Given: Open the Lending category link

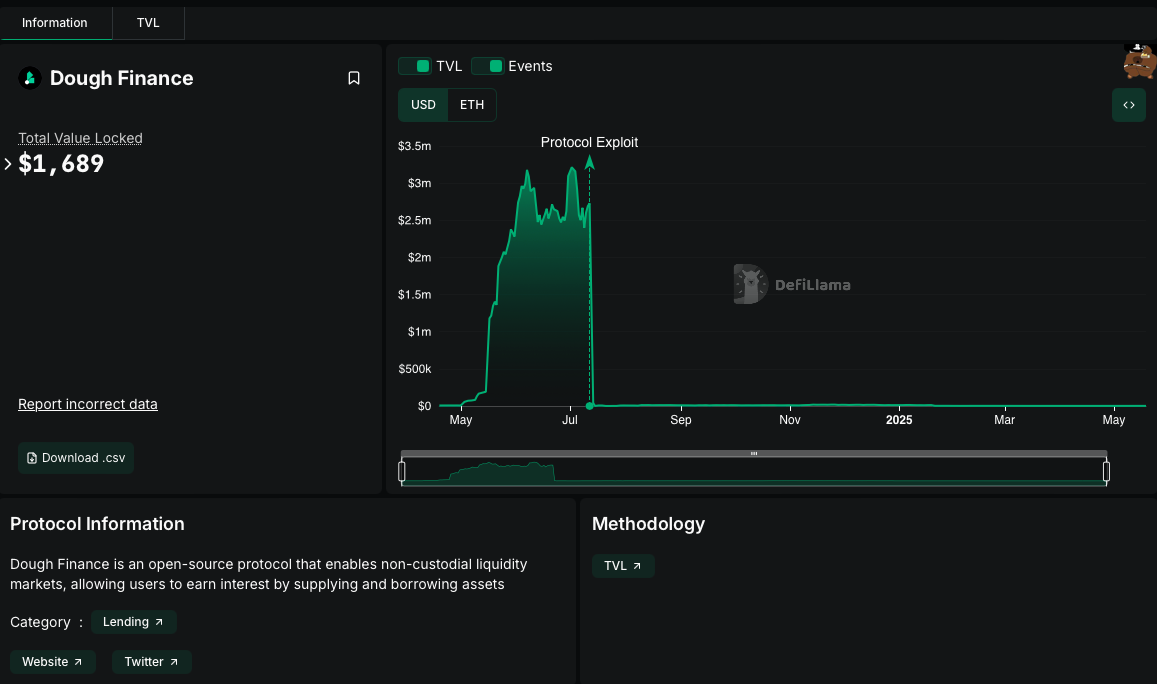Looking at the screenshot, I should point(133,622).
